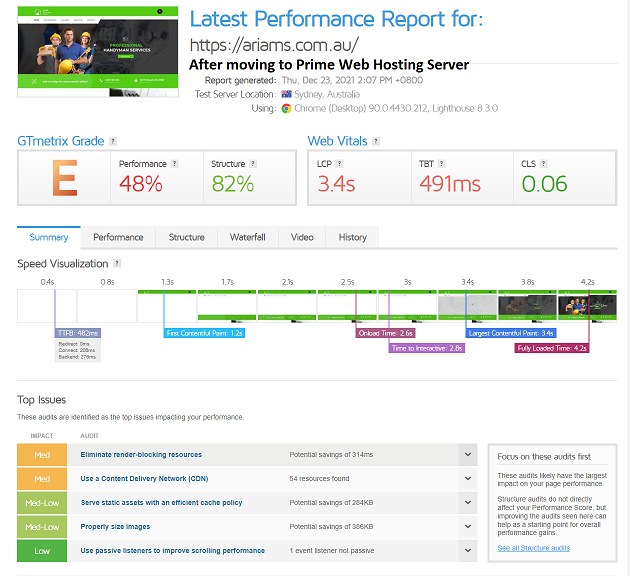Click the Time to Interactive 2.8s marker

[427, 348]
